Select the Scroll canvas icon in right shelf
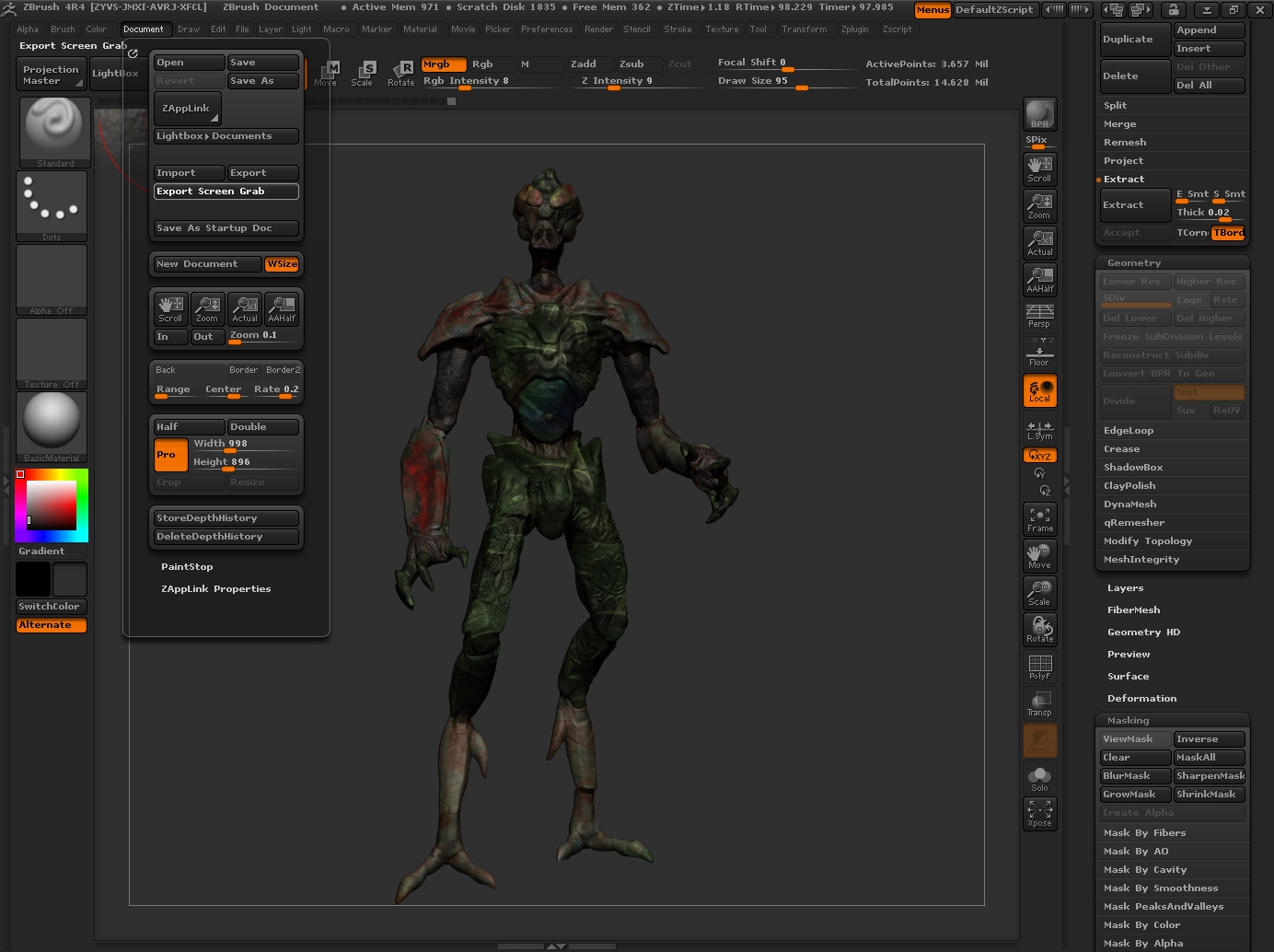 [x=1039, y=168]
